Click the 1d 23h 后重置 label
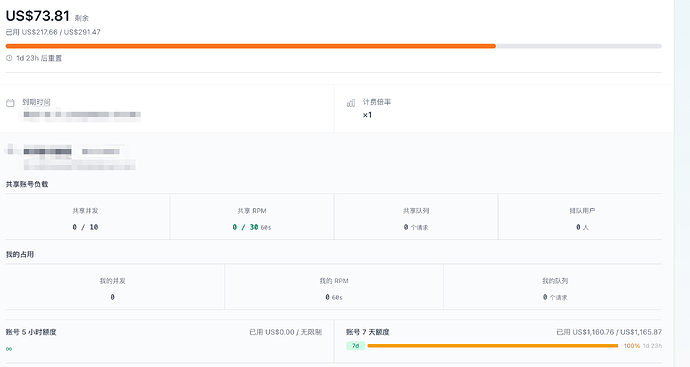Viewport: 690px width, 367px height. tap(39, 58)
